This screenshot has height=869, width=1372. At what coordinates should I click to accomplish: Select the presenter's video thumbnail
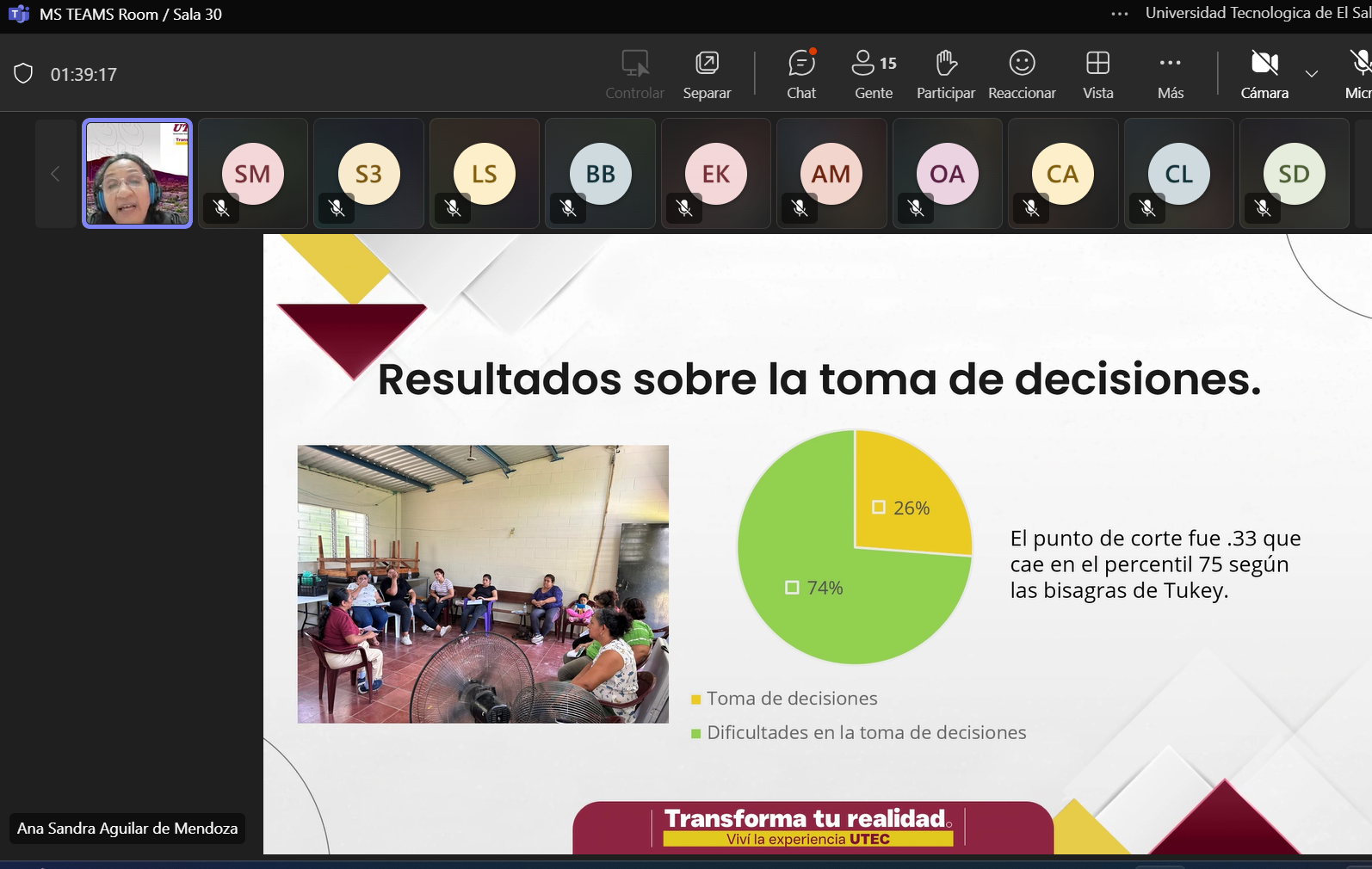tap(137, 173)
